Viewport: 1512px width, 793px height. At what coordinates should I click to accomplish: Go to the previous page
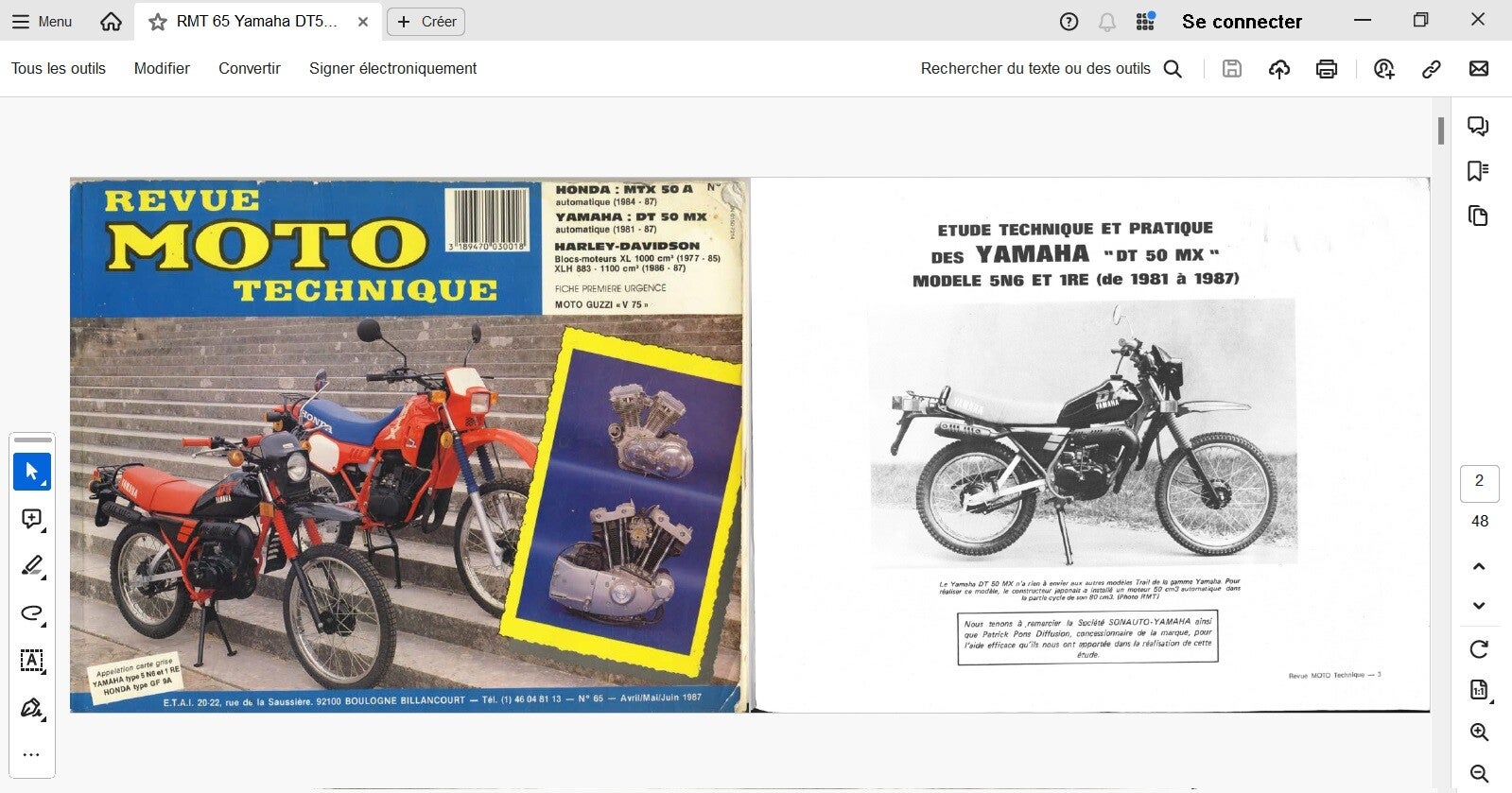click(1479, 566)
